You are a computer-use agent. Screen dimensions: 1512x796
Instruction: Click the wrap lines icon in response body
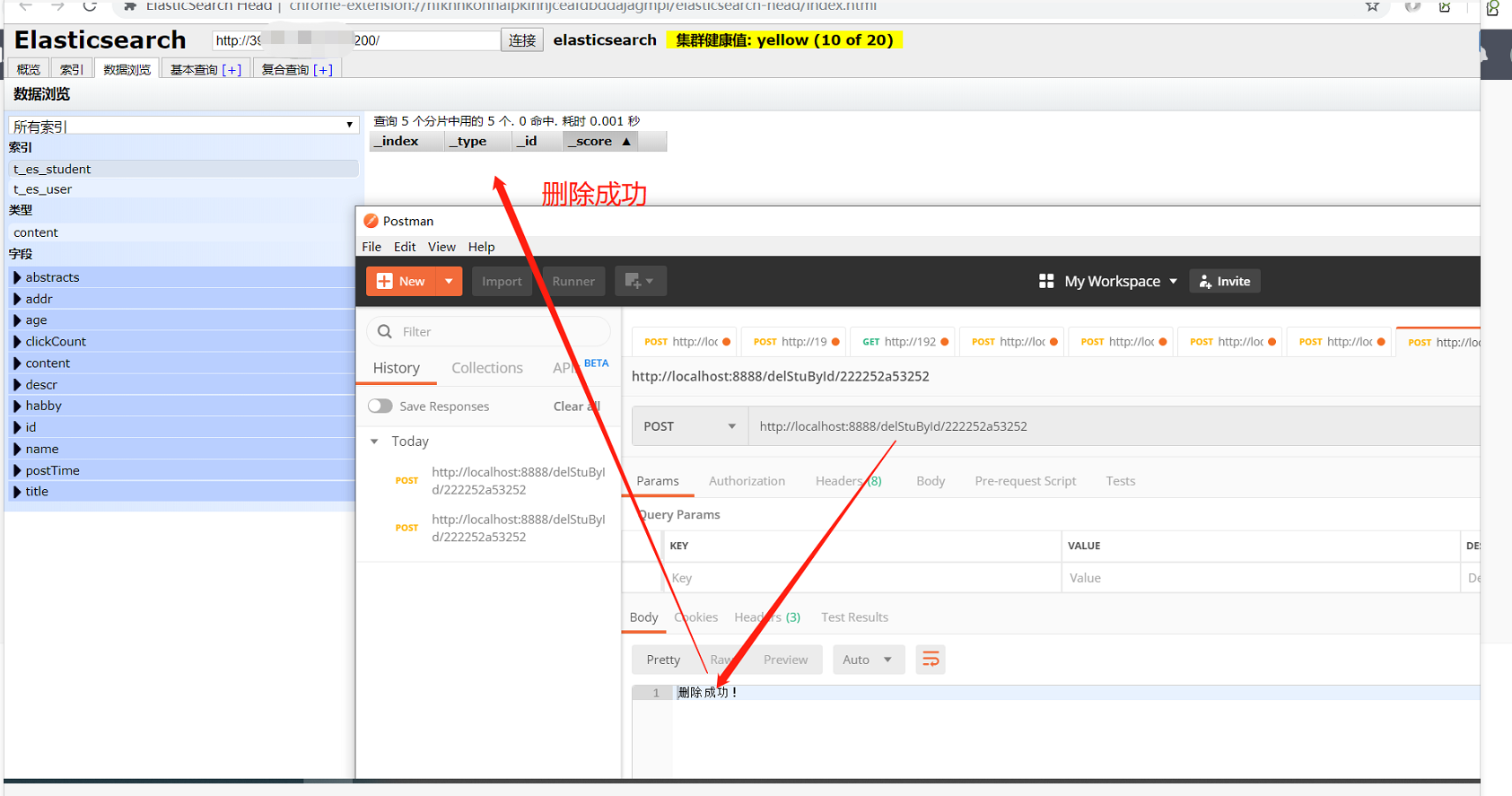pos(931,660)
